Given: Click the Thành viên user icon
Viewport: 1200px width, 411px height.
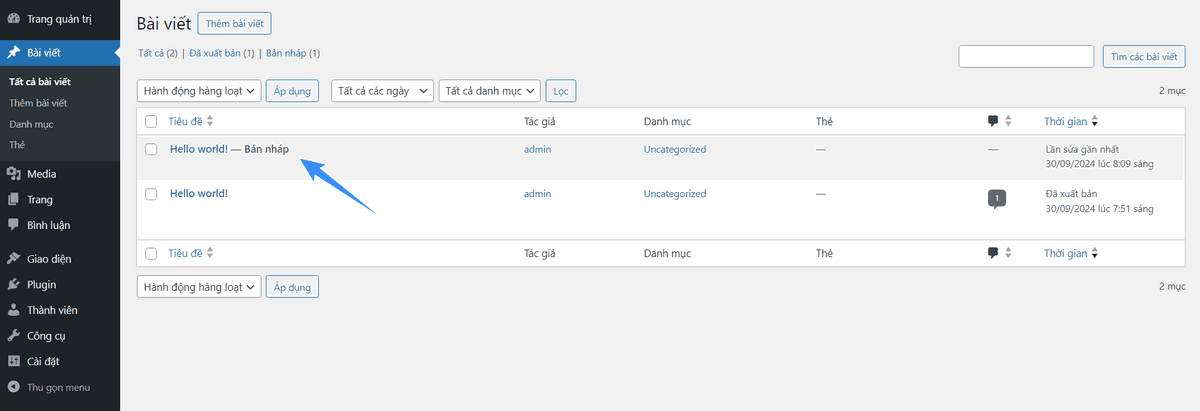Looking at the screenshot, I should (13, 310).
